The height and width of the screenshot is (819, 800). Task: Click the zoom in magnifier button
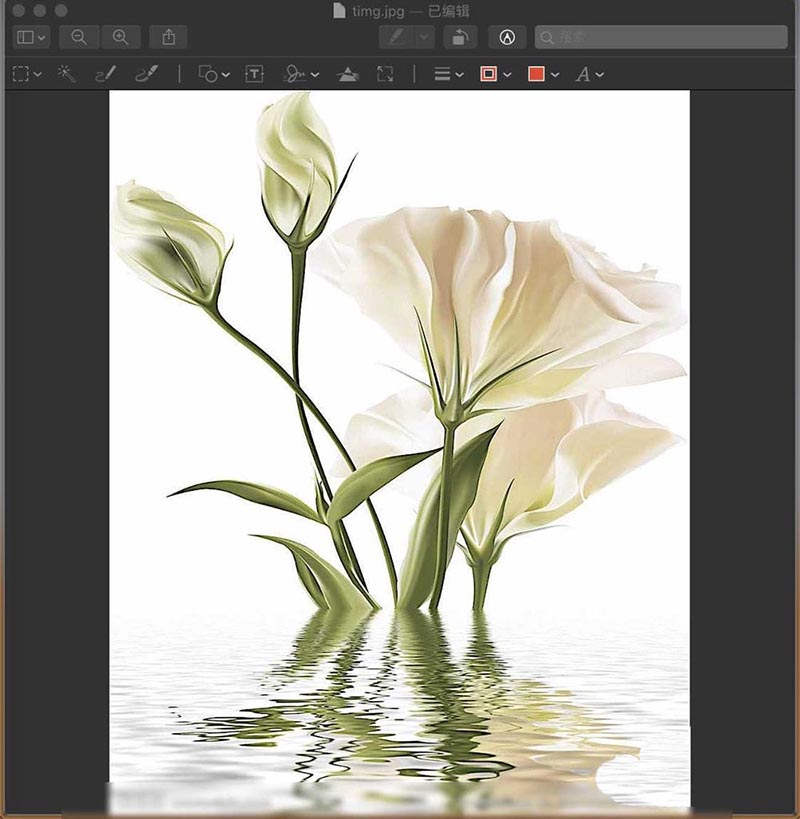[121, 37]
